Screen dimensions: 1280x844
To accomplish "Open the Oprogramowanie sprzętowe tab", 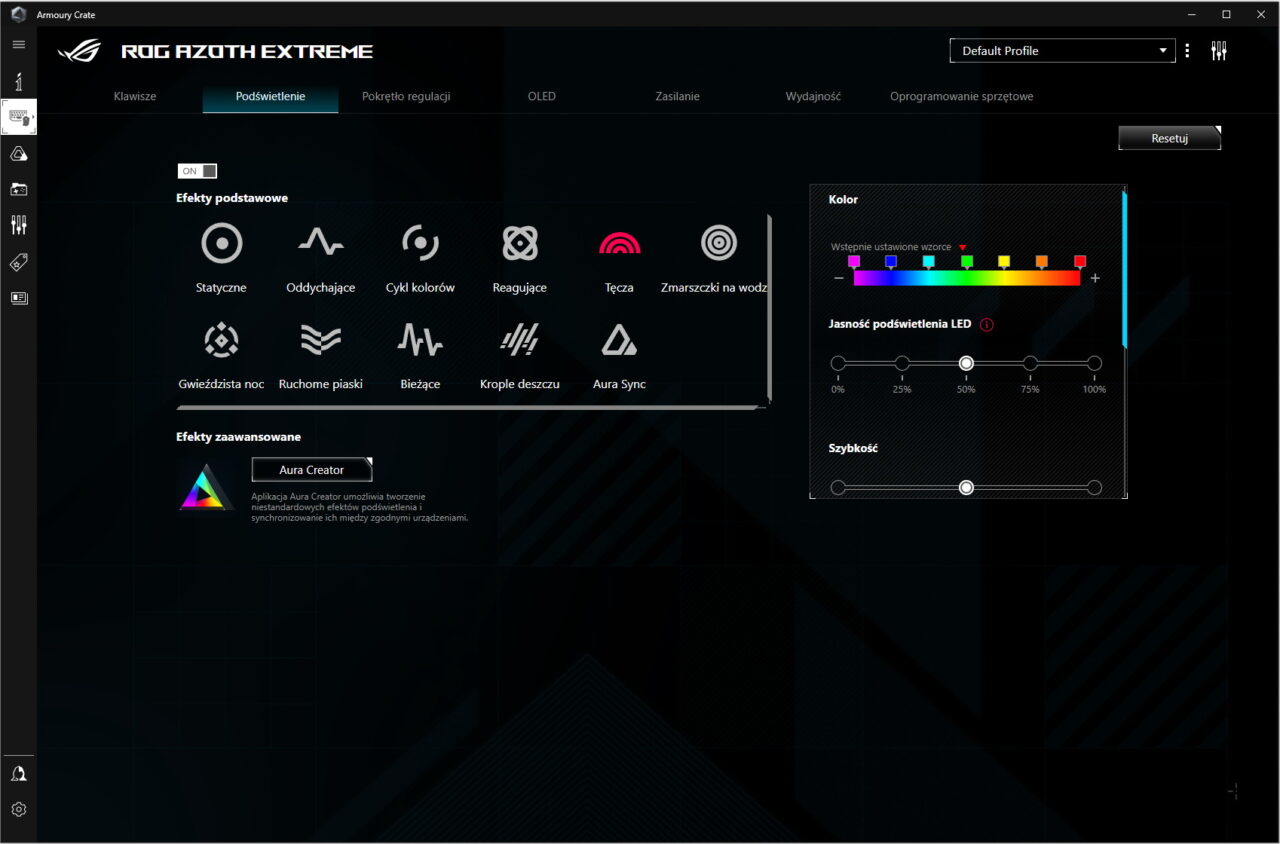I will 962,97.
